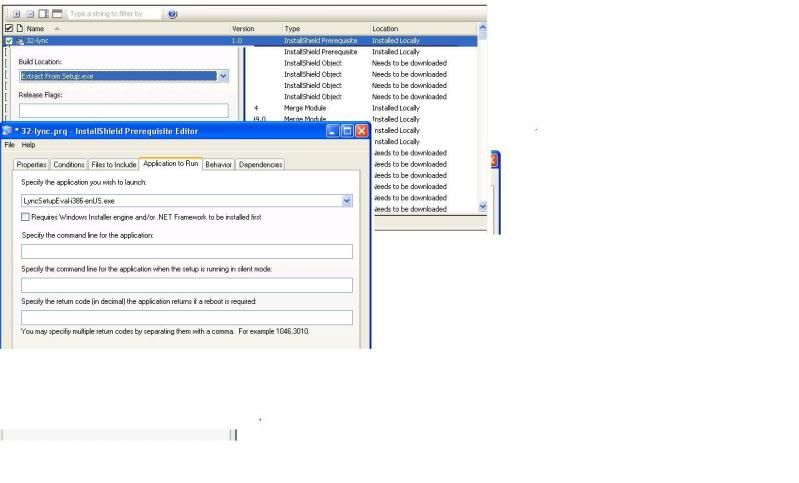Open the Help menu
Viewport: 799px width, 483px height.
[x=29, y=145]
